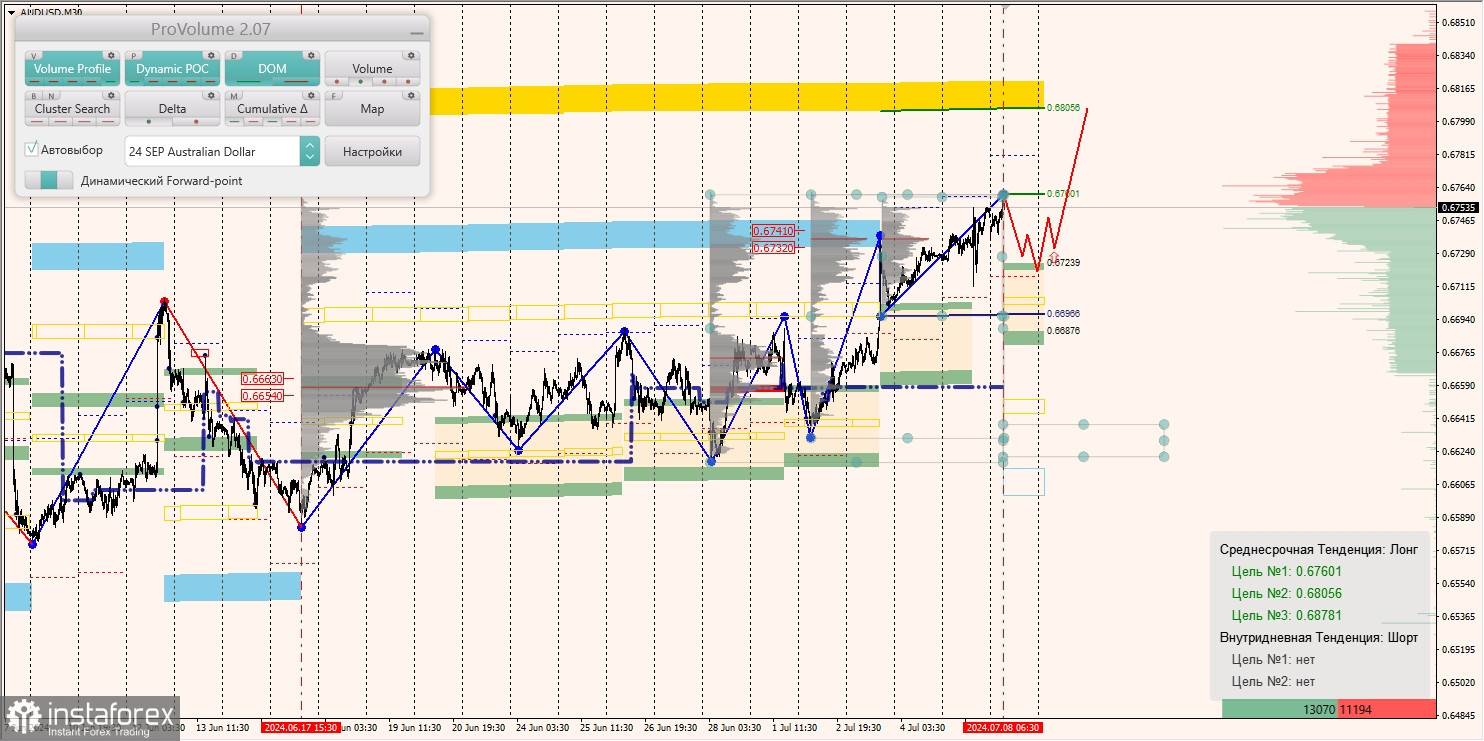Viewport: 1484px width, 741px height.
Task: Click the Среднесрочная Тенденция: Лонг text
Action: pos(1317,550)
